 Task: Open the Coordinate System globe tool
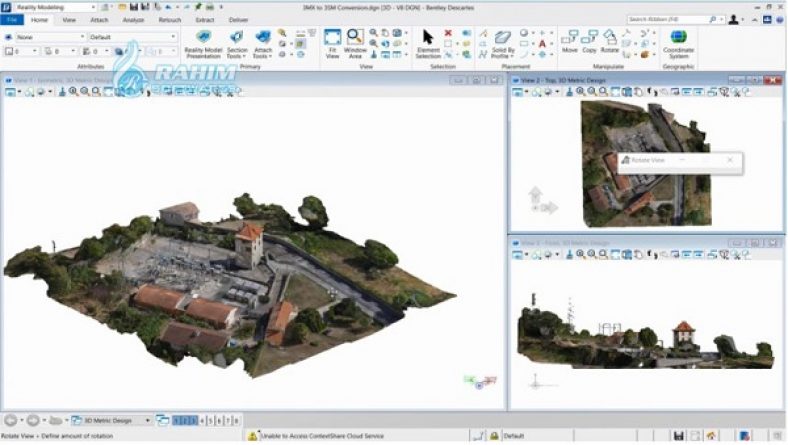(678, 42)
